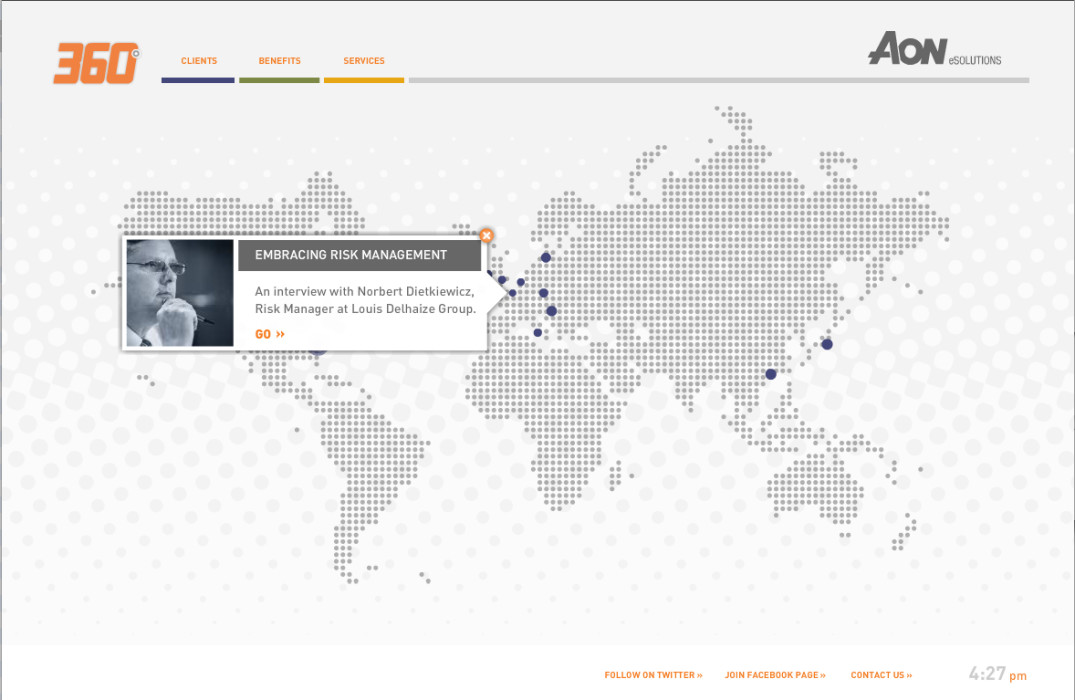
Task: Open the Join Facebook Page link
Action: click(x=775, y=675)
